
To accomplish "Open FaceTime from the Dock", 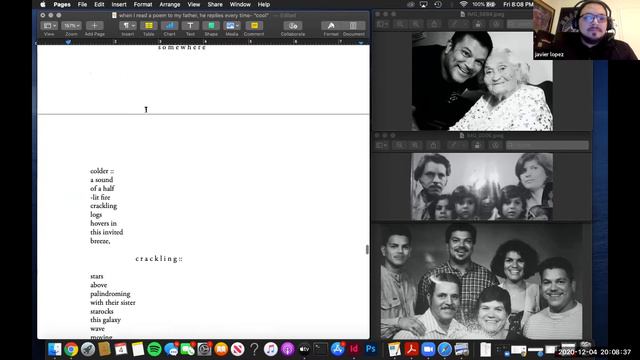I will click(188, 349).
